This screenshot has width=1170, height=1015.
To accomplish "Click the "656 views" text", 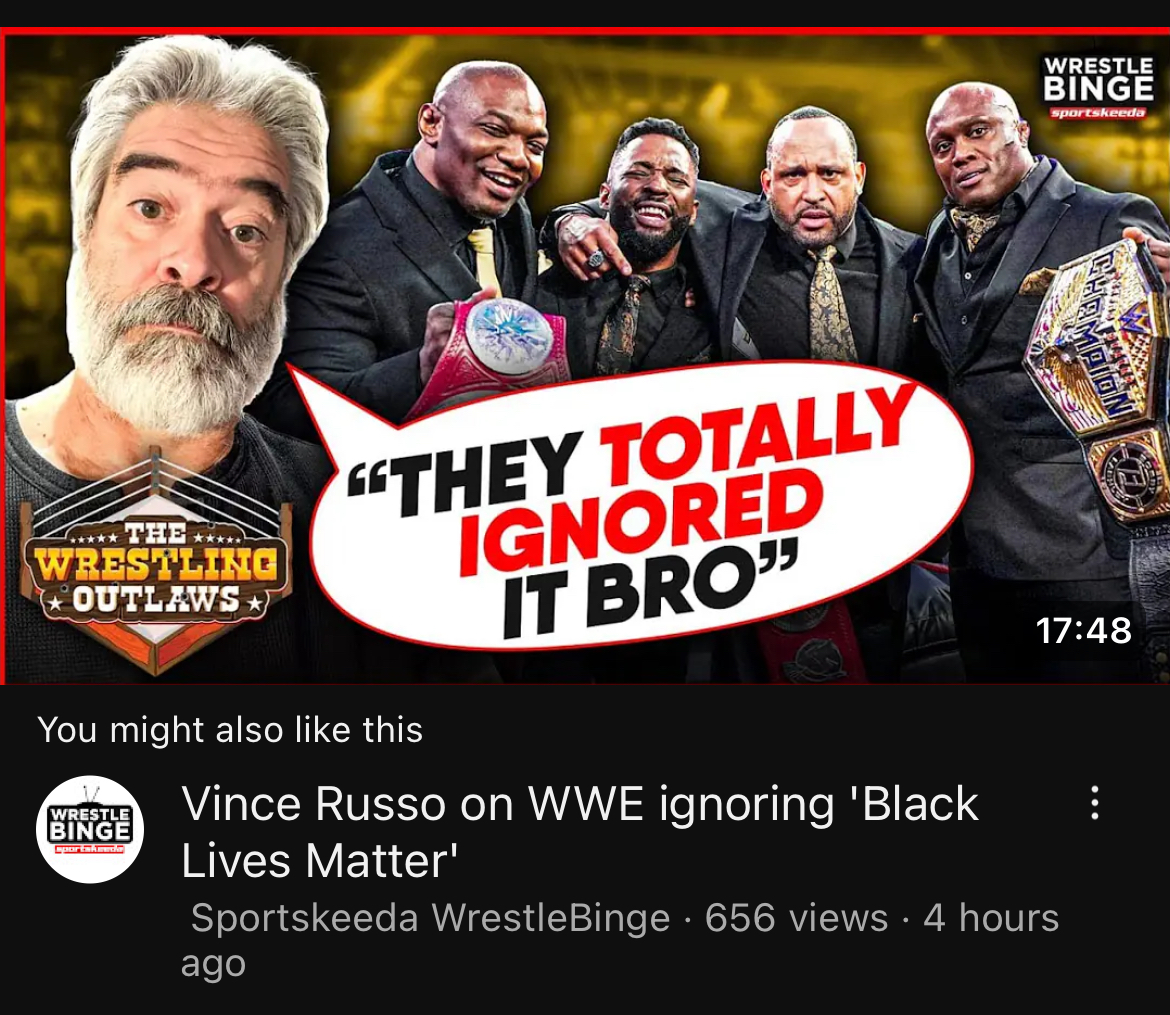I will click(796, 917).
